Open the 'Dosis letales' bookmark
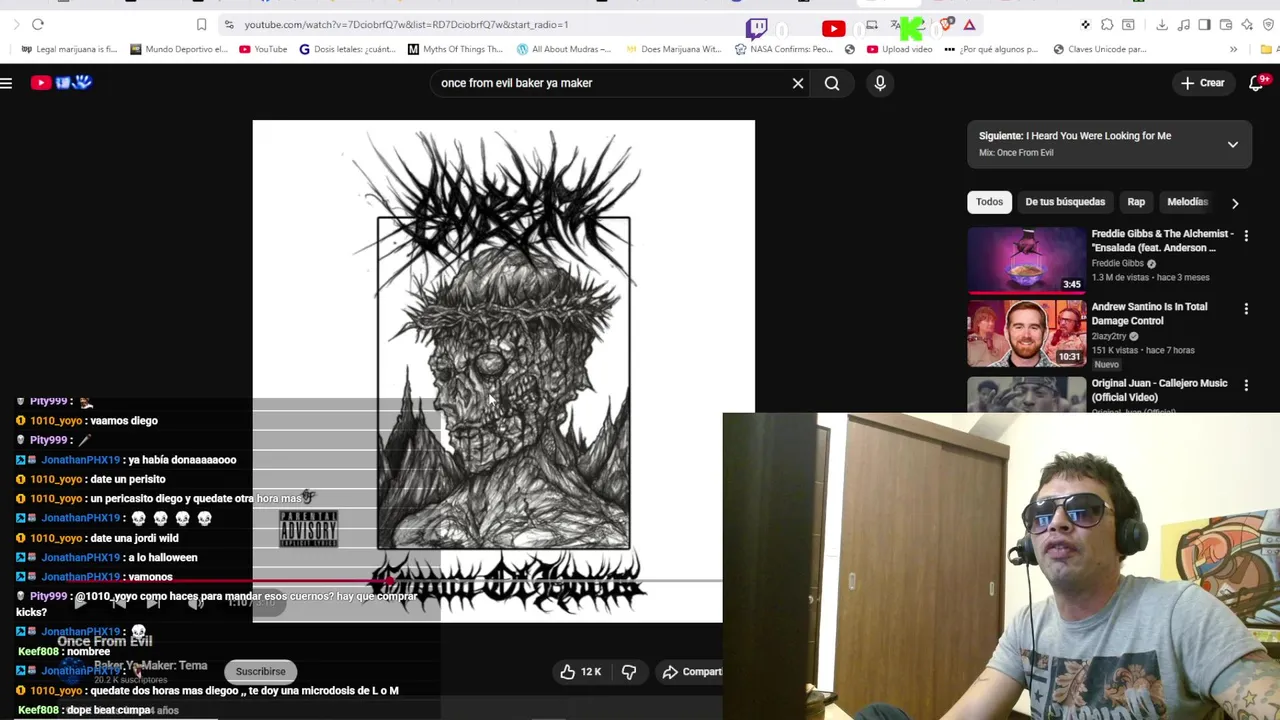This screenshot has height=720, width=1280. 348,49
